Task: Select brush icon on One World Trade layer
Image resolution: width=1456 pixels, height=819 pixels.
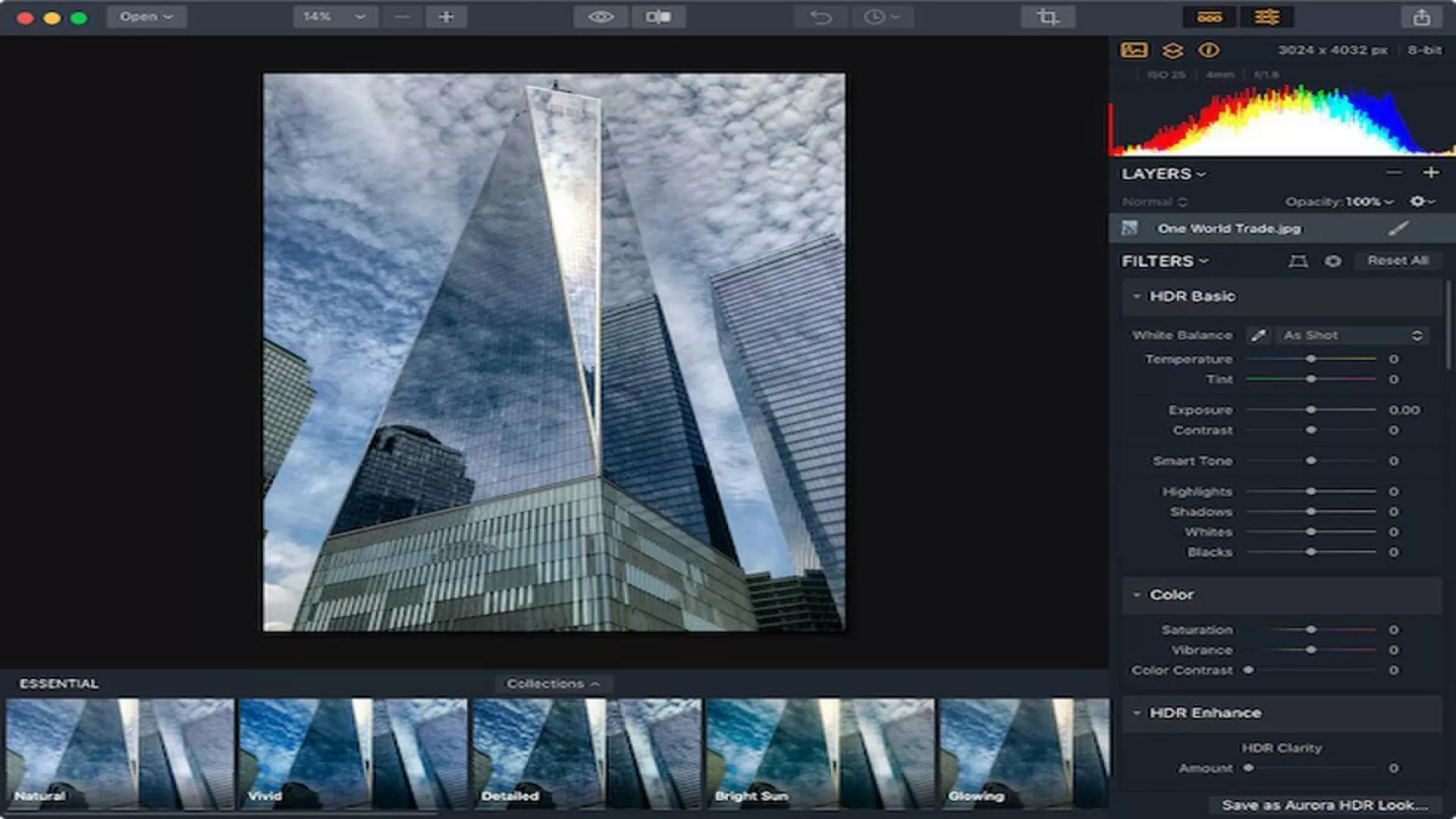Action: 1398,228
